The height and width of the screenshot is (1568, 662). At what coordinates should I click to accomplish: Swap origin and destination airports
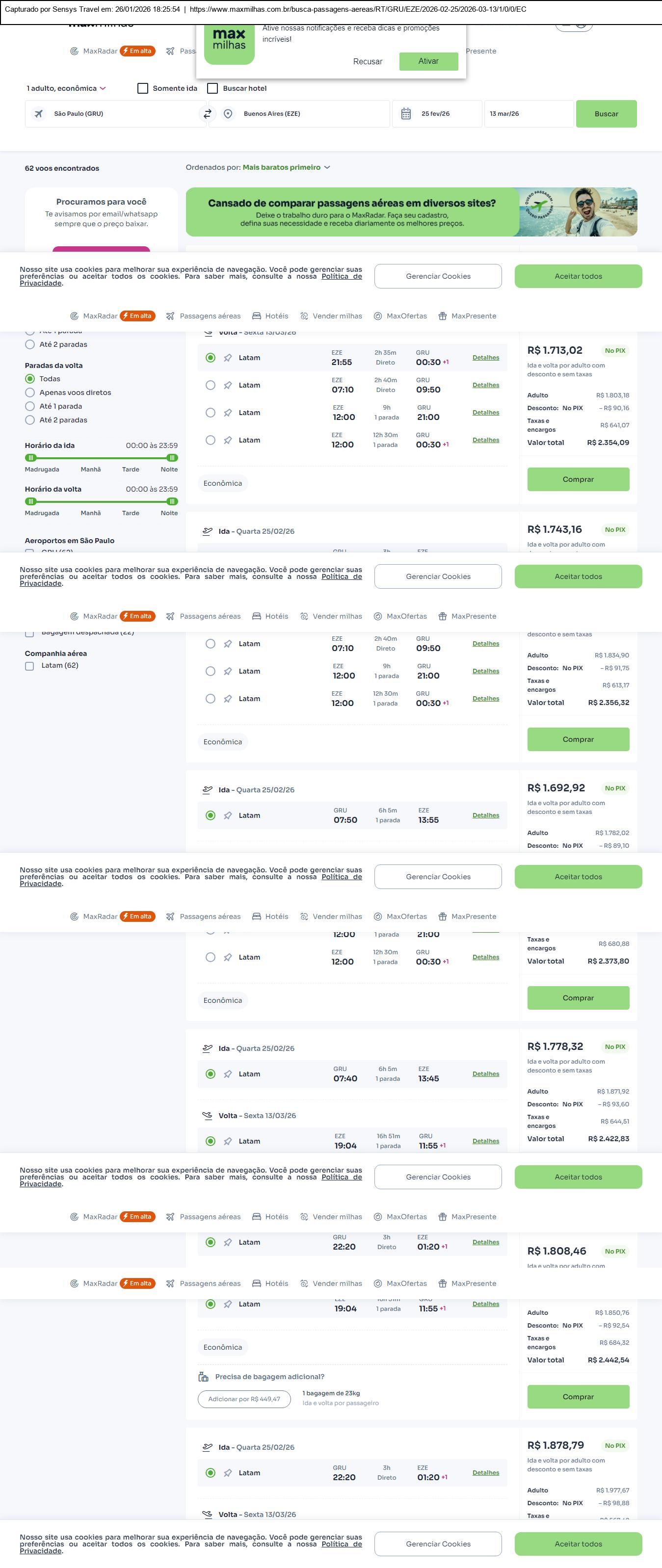[x=208, y=114]
